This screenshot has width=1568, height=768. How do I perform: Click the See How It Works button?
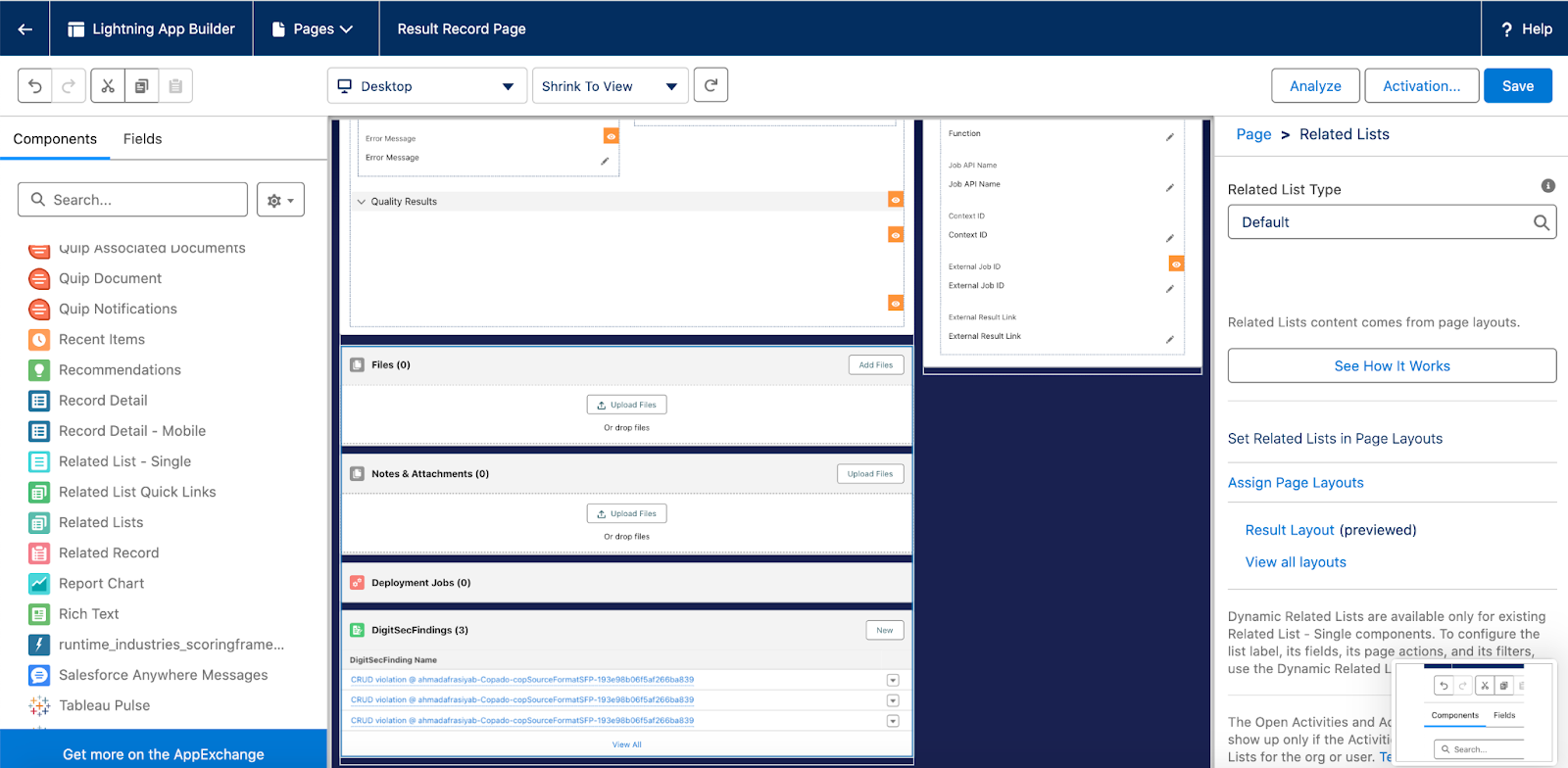[1392, 365]
